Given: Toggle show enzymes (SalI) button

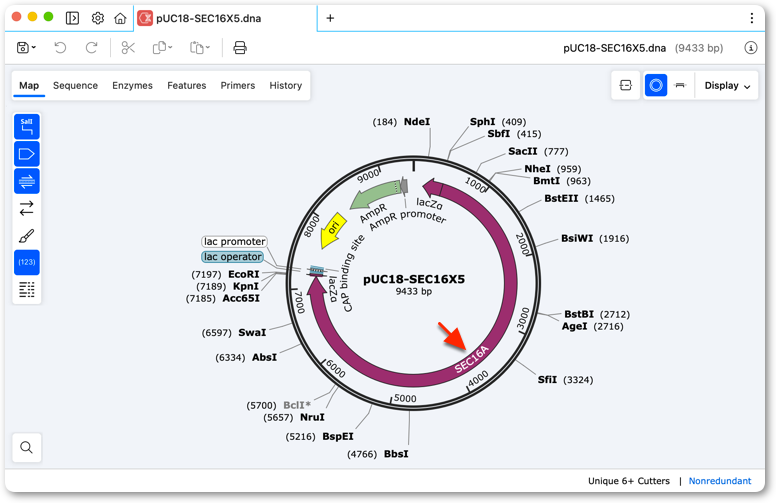Looking at the screenshot, I should pos(27,127).
